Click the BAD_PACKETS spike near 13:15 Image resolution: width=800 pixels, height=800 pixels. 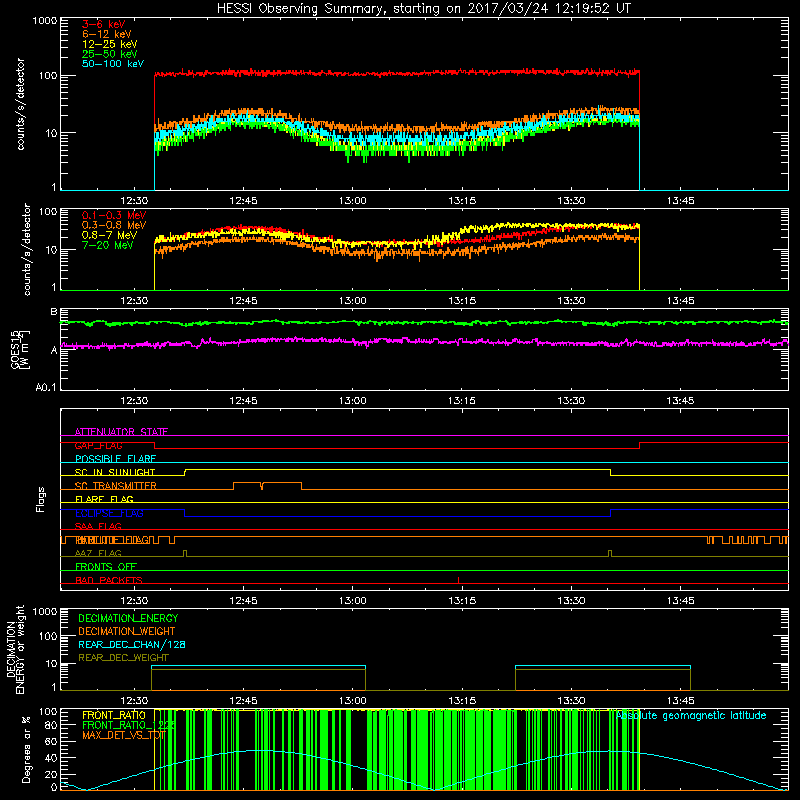pyautogui.click(x=458, y=580)
